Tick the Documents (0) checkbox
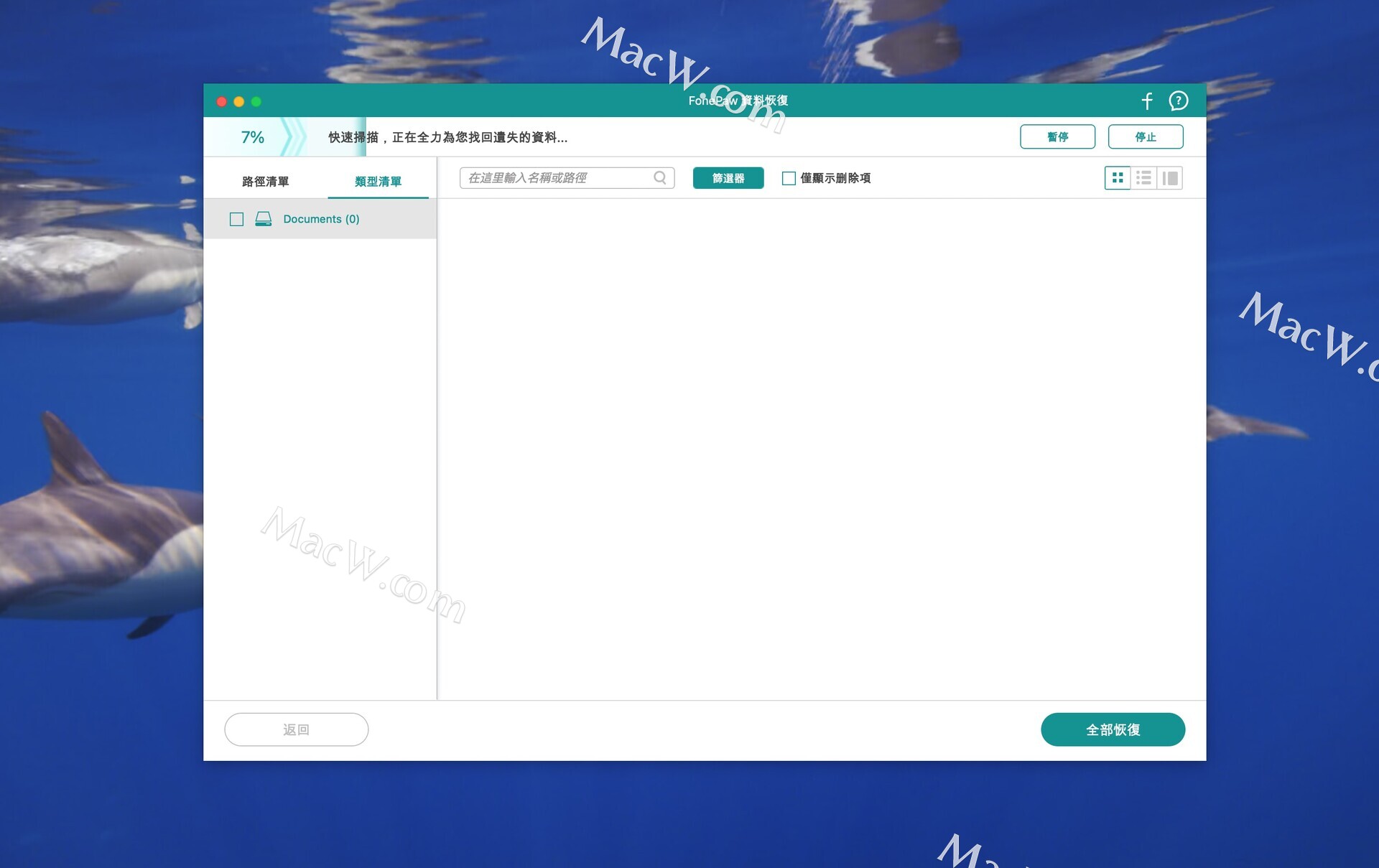This screenshot has width=1379, height=868. (236, 219)
